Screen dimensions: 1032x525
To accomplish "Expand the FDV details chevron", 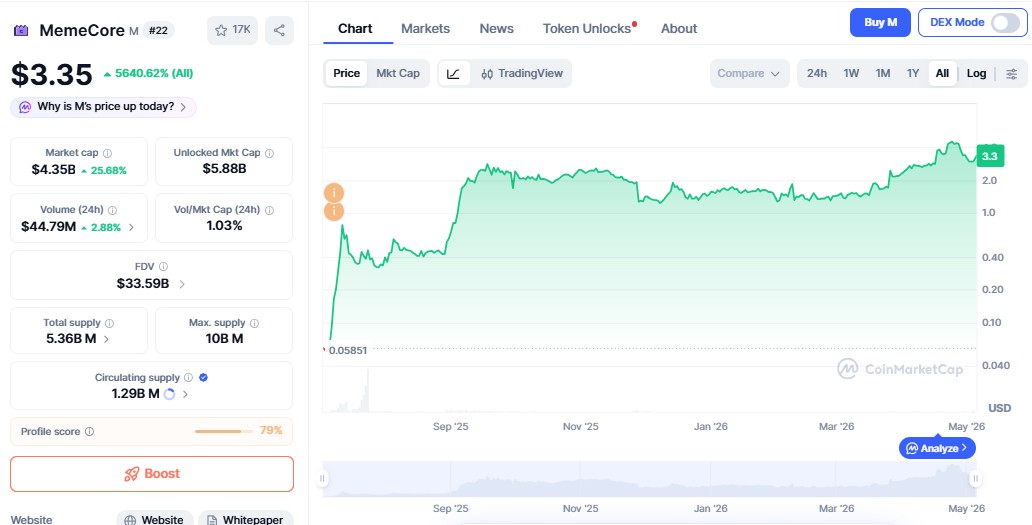I will point(182,284).
